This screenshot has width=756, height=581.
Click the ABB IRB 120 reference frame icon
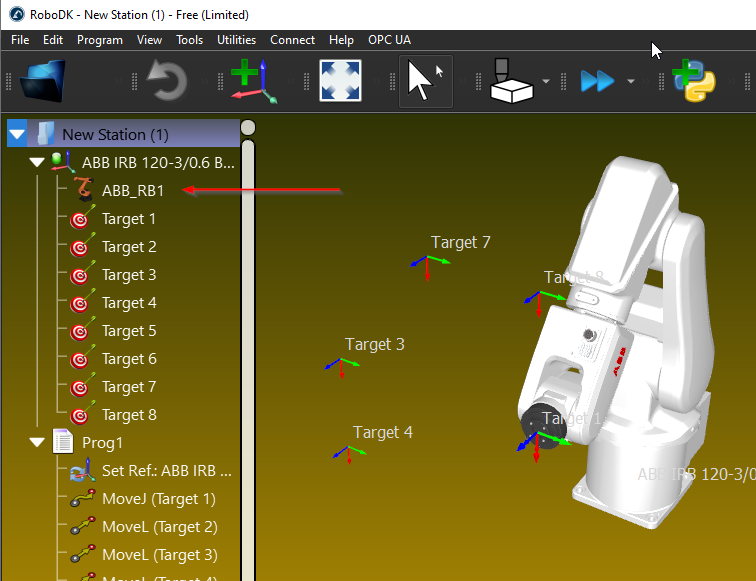(63, 162)
